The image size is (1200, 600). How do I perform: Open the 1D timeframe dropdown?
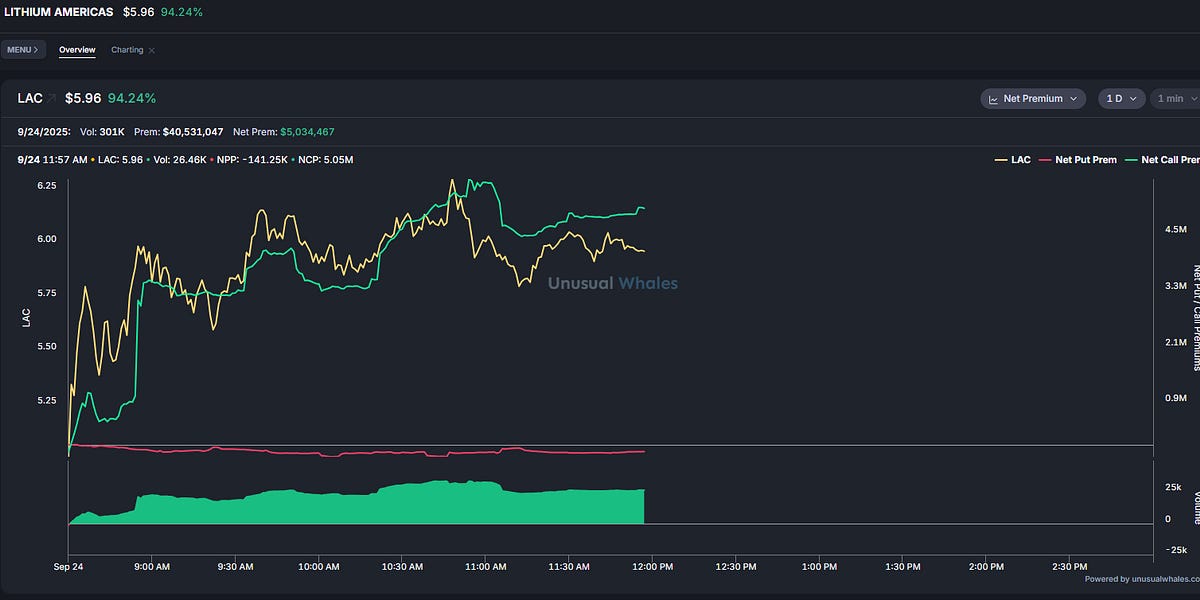[1120, 98]
